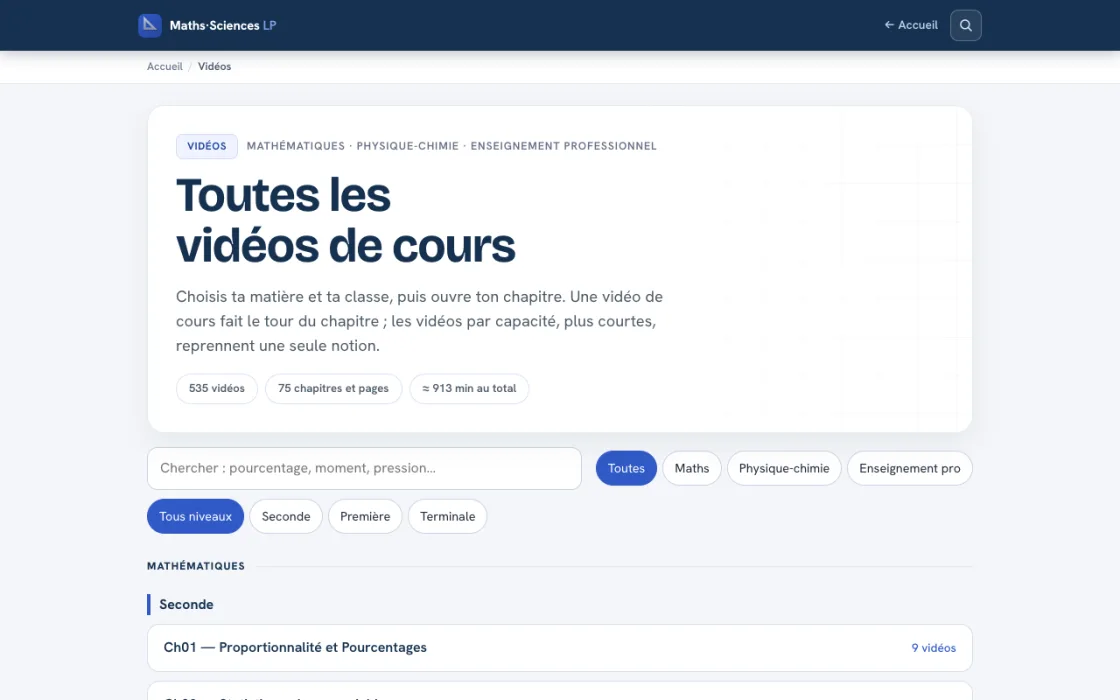Filter by Physique-chimie subject
The width and height of the screenshot is (1120, 700).
click(784, 469)
